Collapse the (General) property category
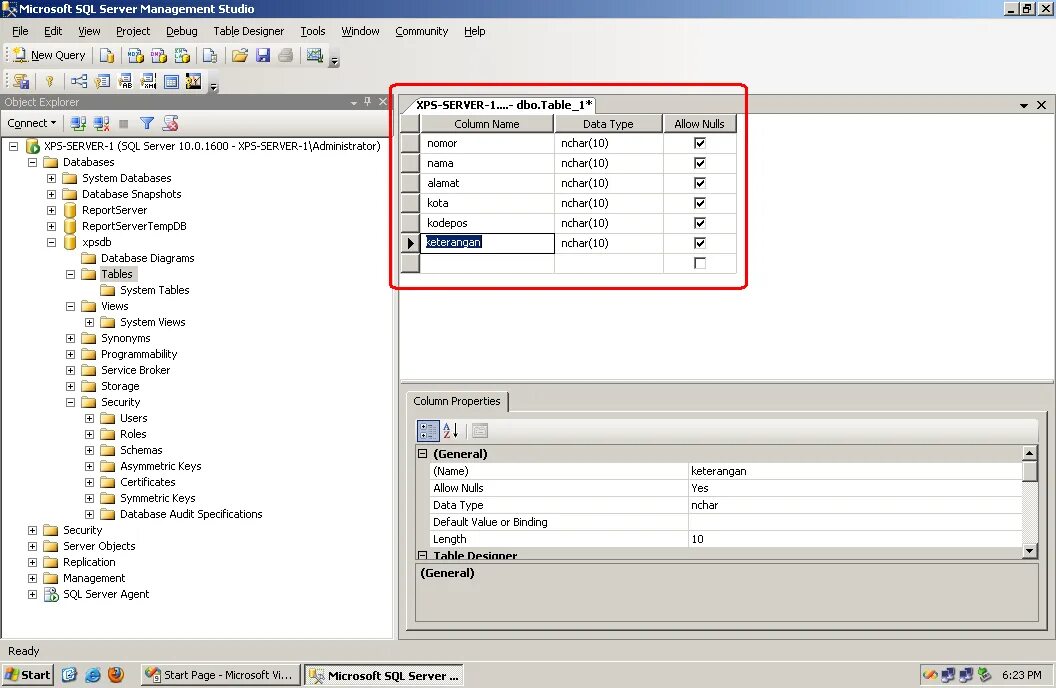1056x688 pixels. (423, 454)
